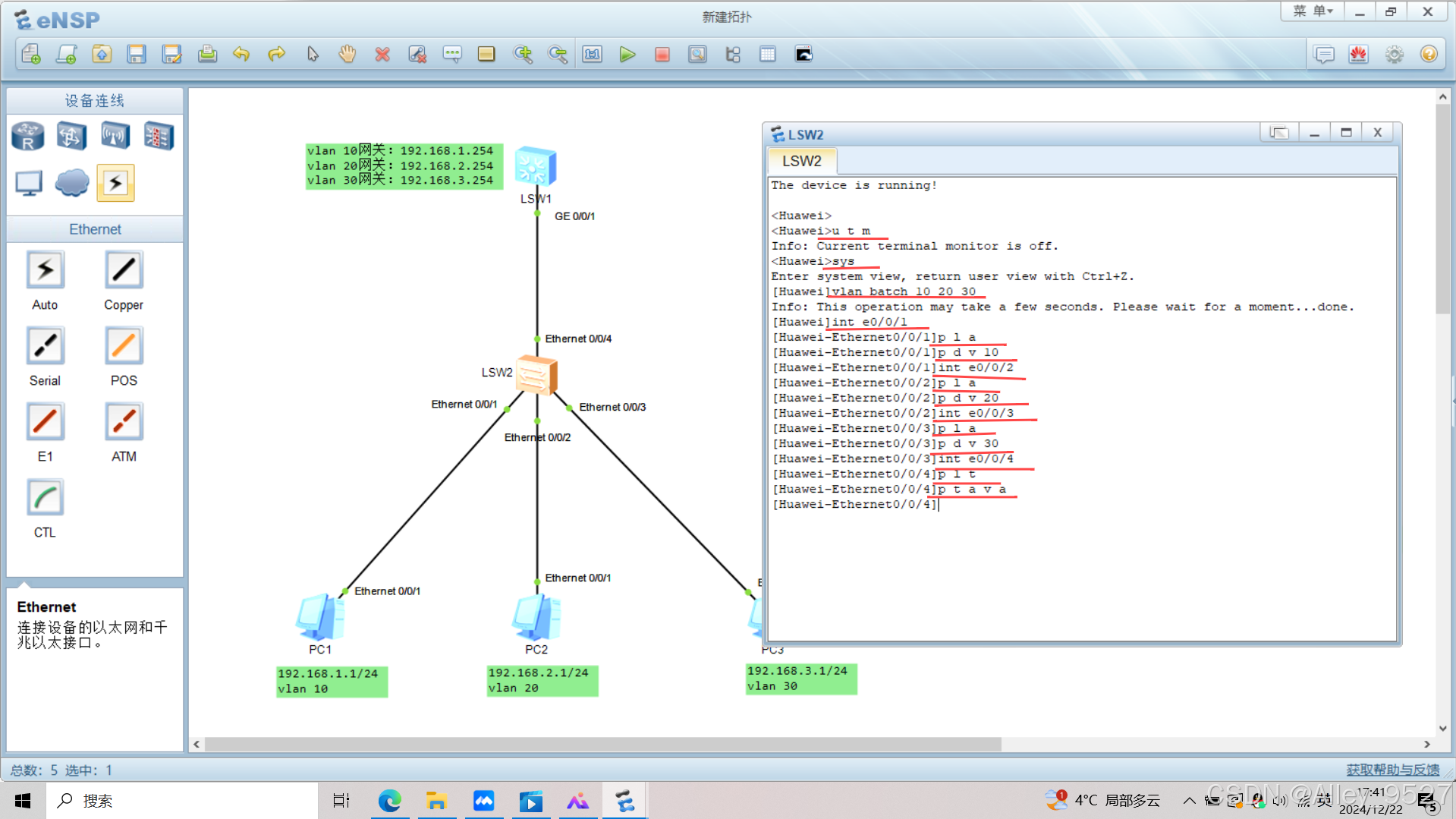Select the connection cable category
The height and width of the screenshot is (819, 1456).
pyautogui.click(x=115, y=183)
